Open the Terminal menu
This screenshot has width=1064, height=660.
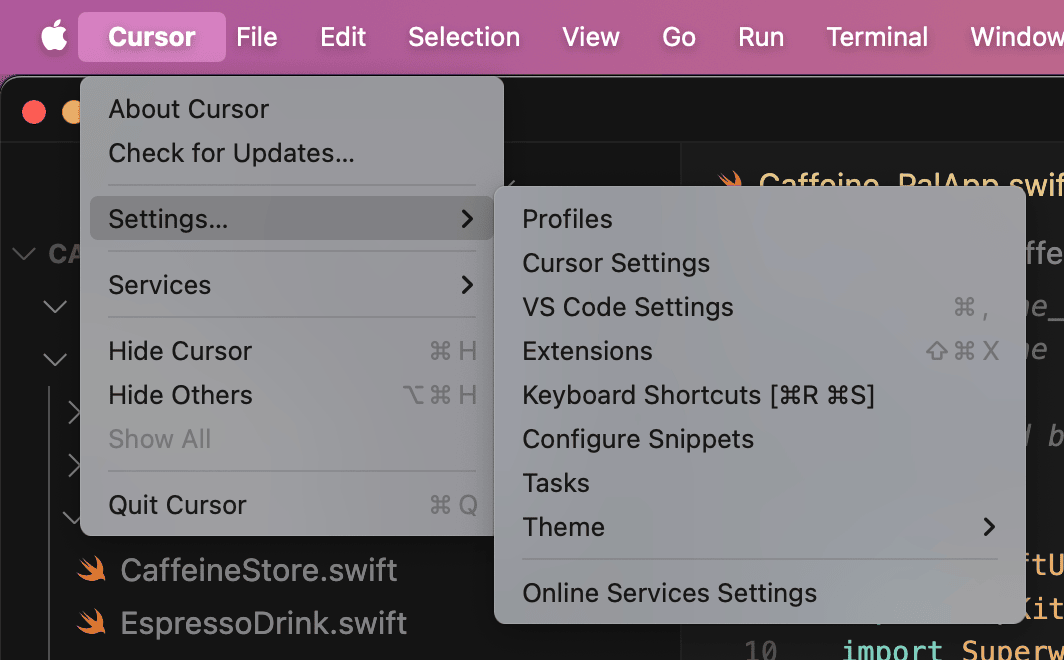(x=877, y=37)
